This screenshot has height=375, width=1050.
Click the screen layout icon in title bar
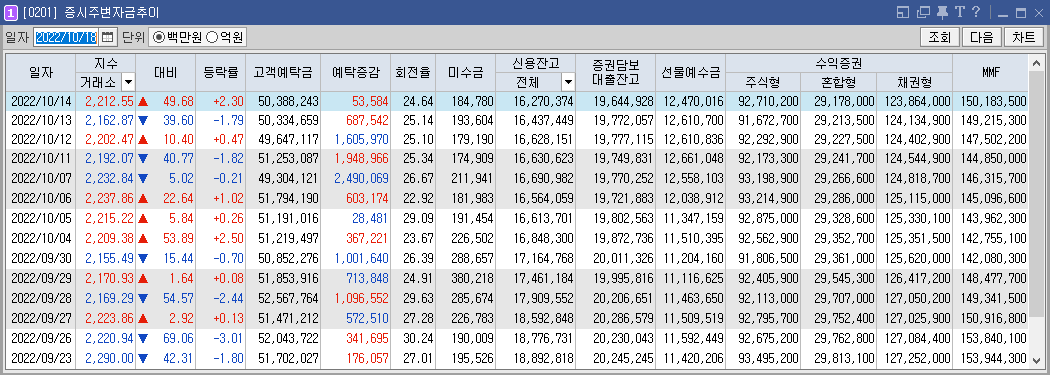pyautogui.click(x=903, y=12)
